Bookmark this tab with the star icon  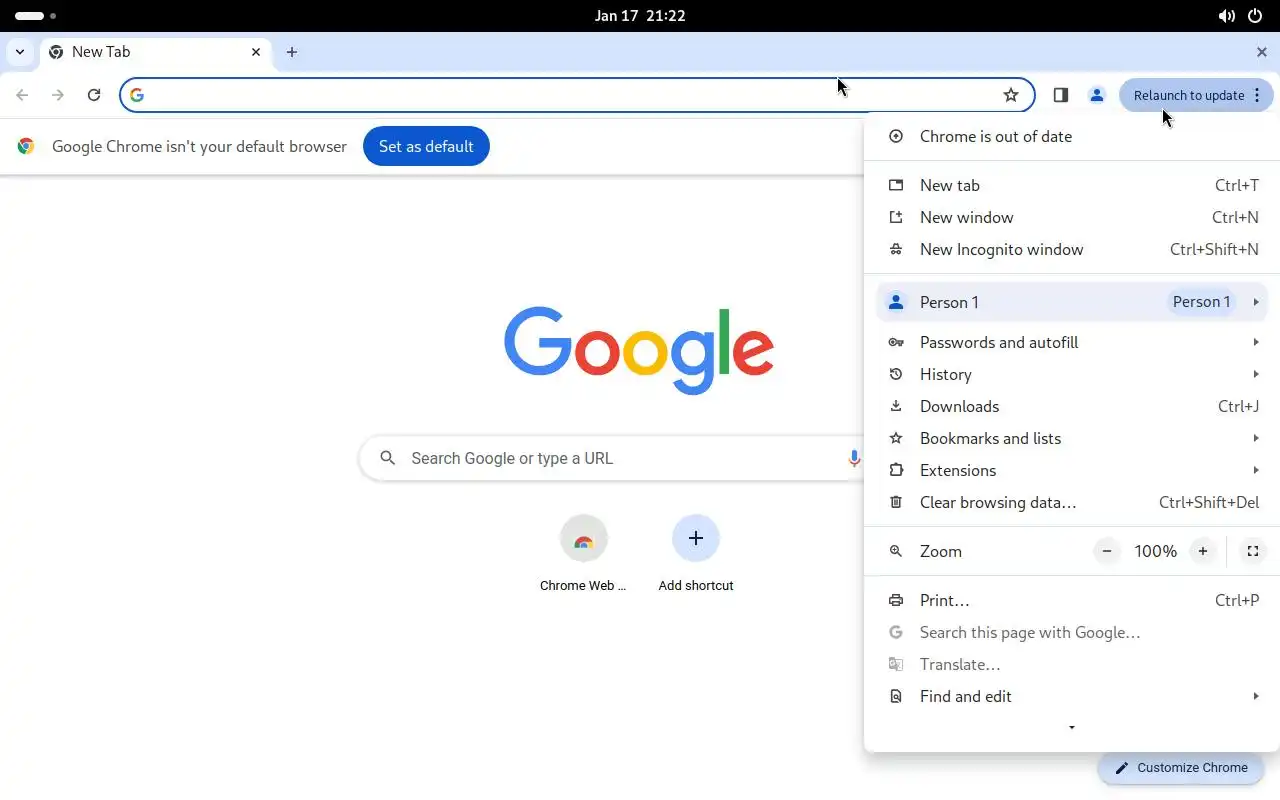click(x=1011, y=95)
